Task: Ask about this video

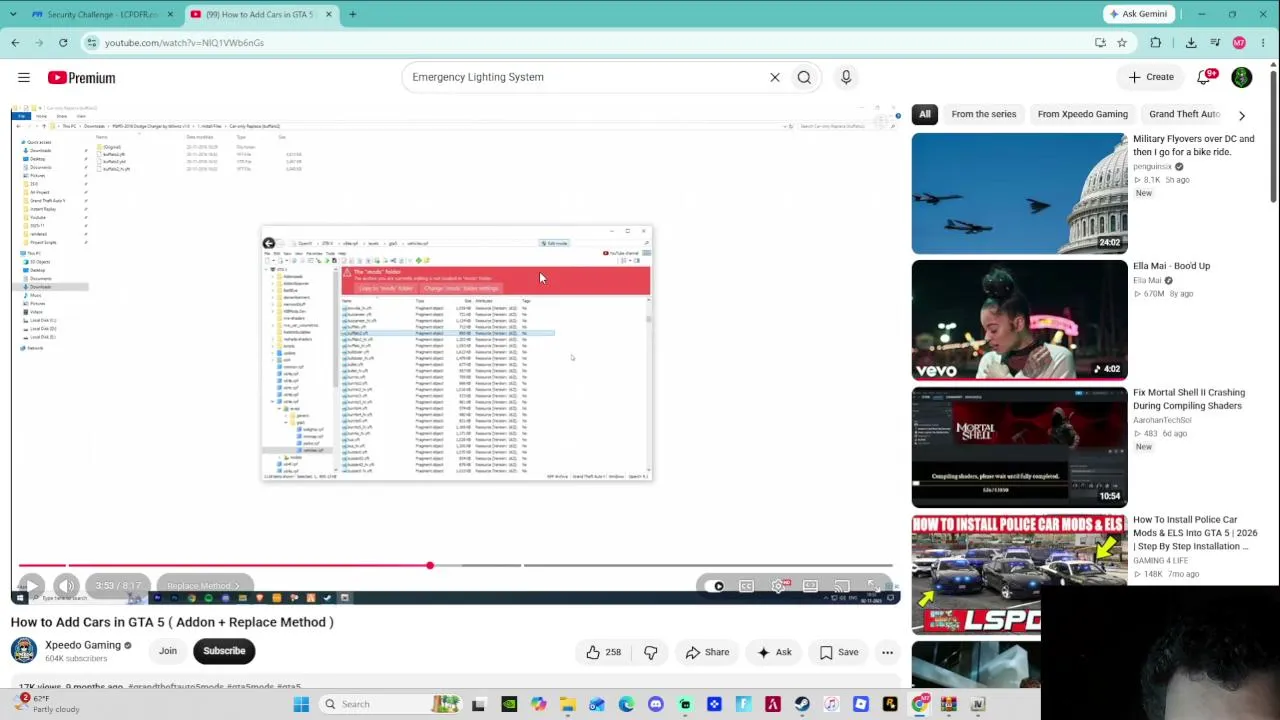Action: (774, 652)
